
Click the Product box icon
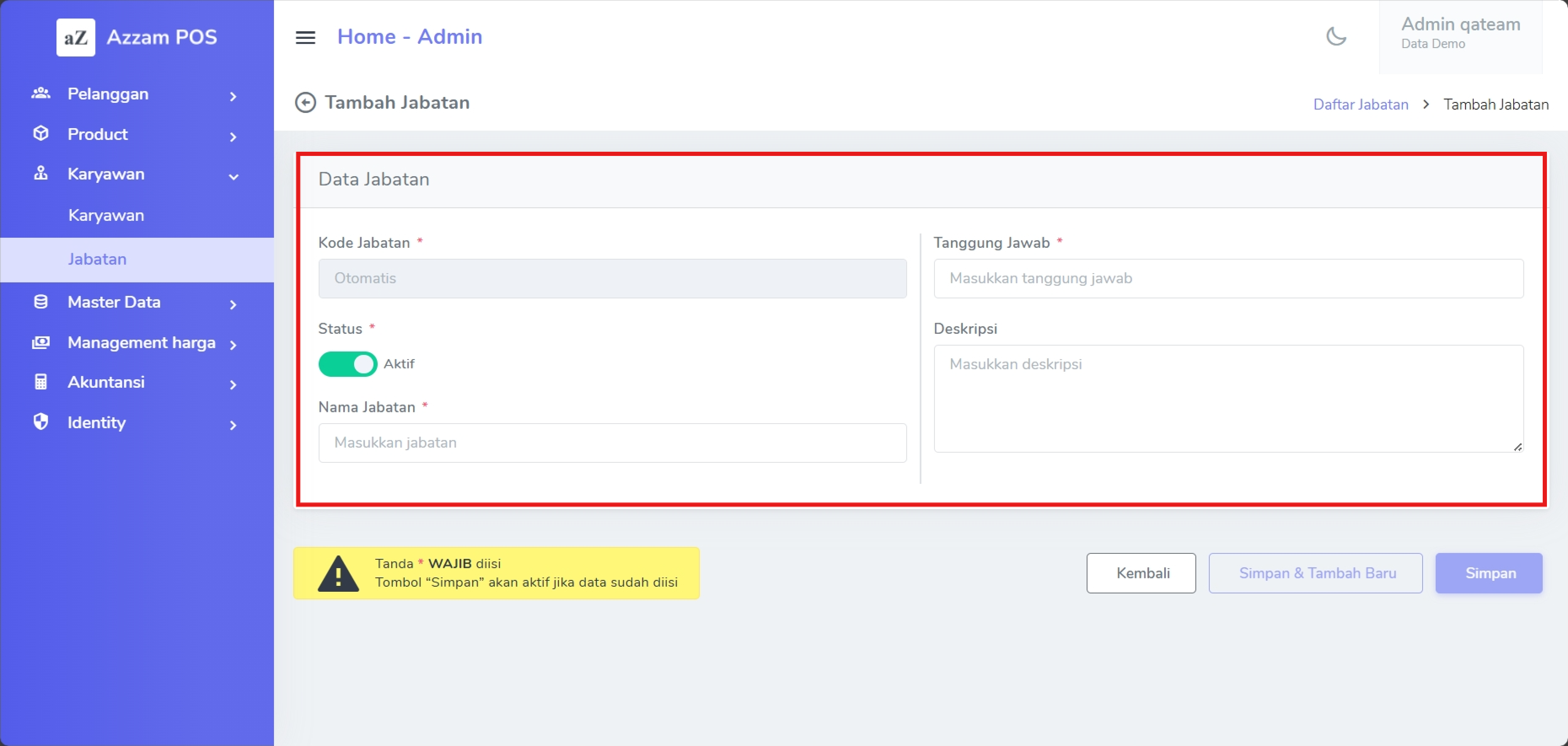point(41,134)
